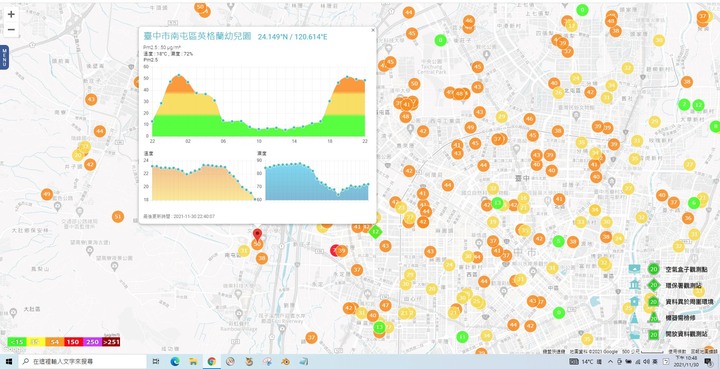720x369 pixels.
Task: Select green circle marker 11
Action: [x=462, y=337]
